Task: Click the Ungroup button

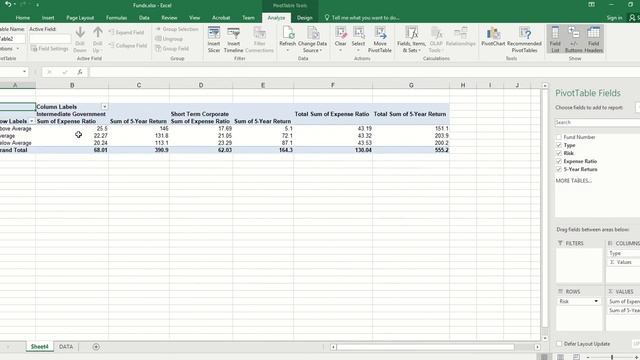Action: click(169, 39)
